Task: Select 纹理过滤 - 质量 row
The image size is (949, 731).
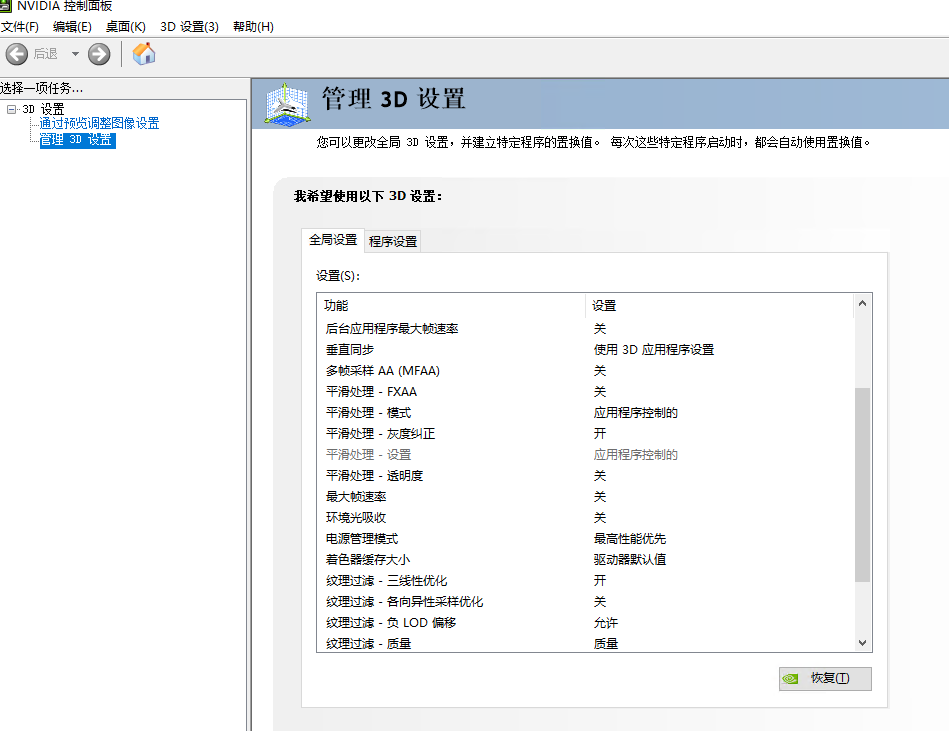Action: [585, 643]
